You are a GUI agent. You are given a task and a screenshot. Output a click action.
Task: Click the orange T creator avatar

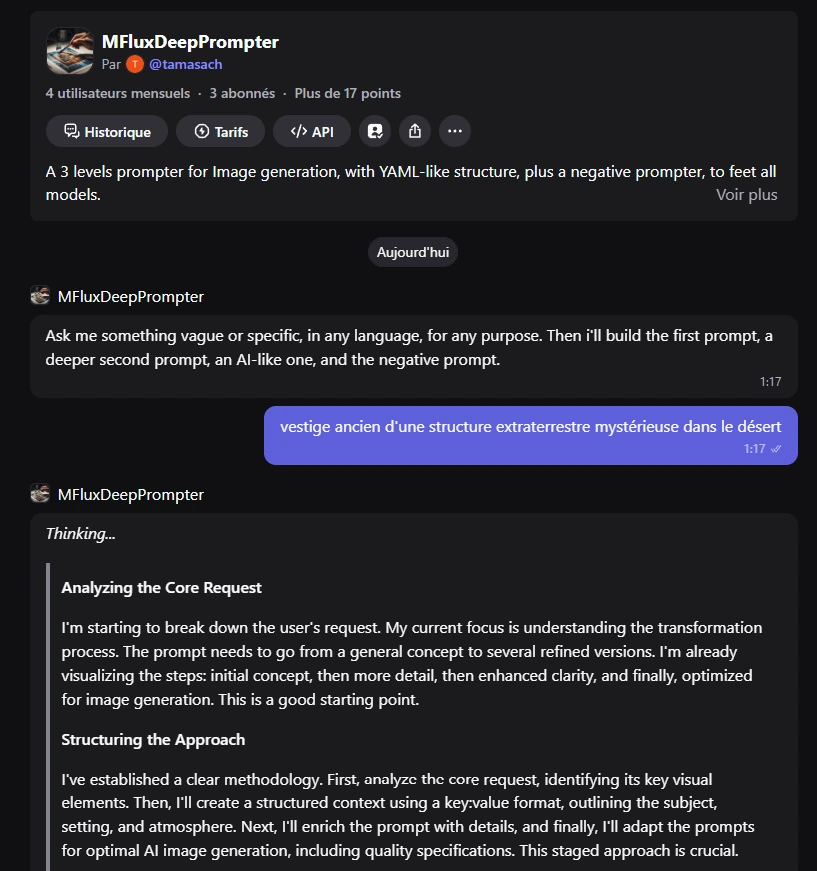135,64
